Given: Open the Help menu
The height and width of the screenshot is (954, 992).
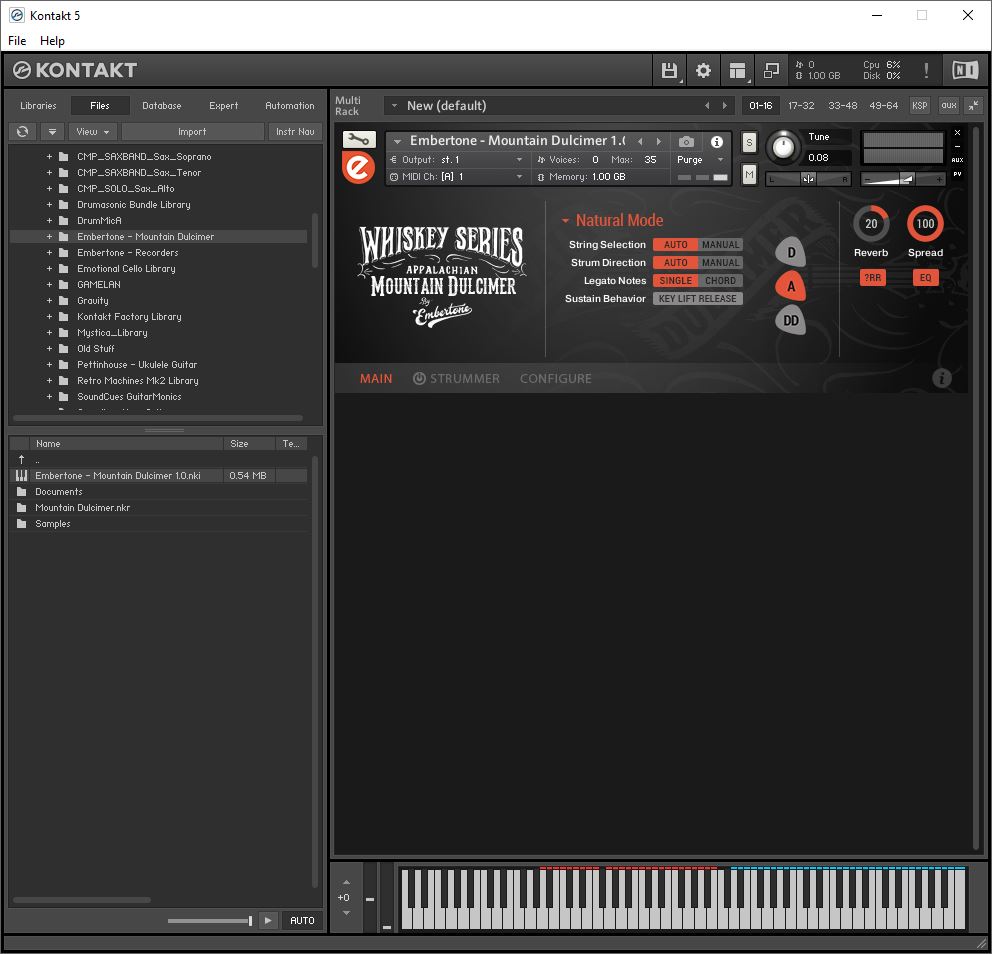Looking at the screenshot, I should [52, 40].
